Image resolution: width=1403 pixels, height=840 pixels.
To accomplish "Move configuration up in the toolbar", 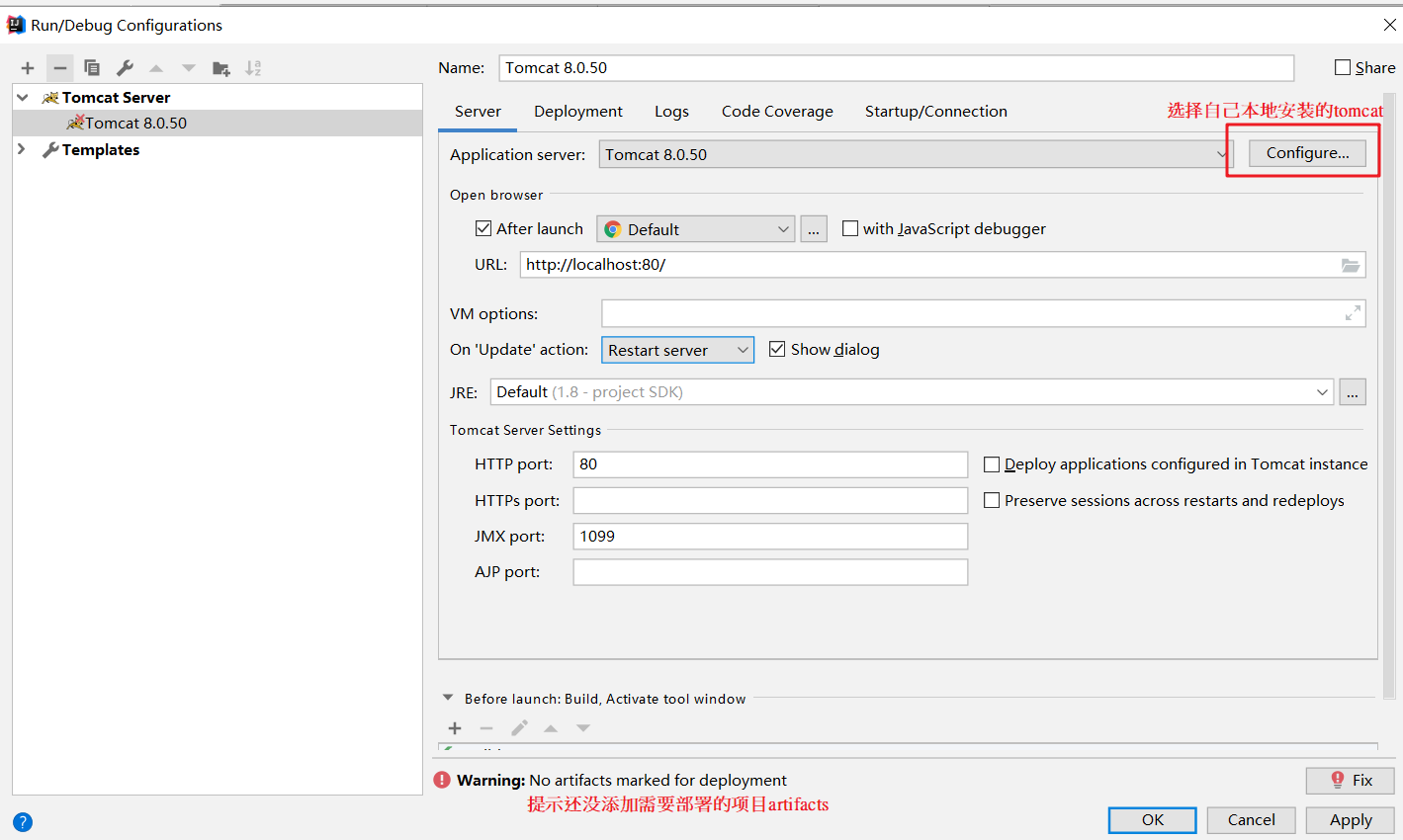I will 156,68.
